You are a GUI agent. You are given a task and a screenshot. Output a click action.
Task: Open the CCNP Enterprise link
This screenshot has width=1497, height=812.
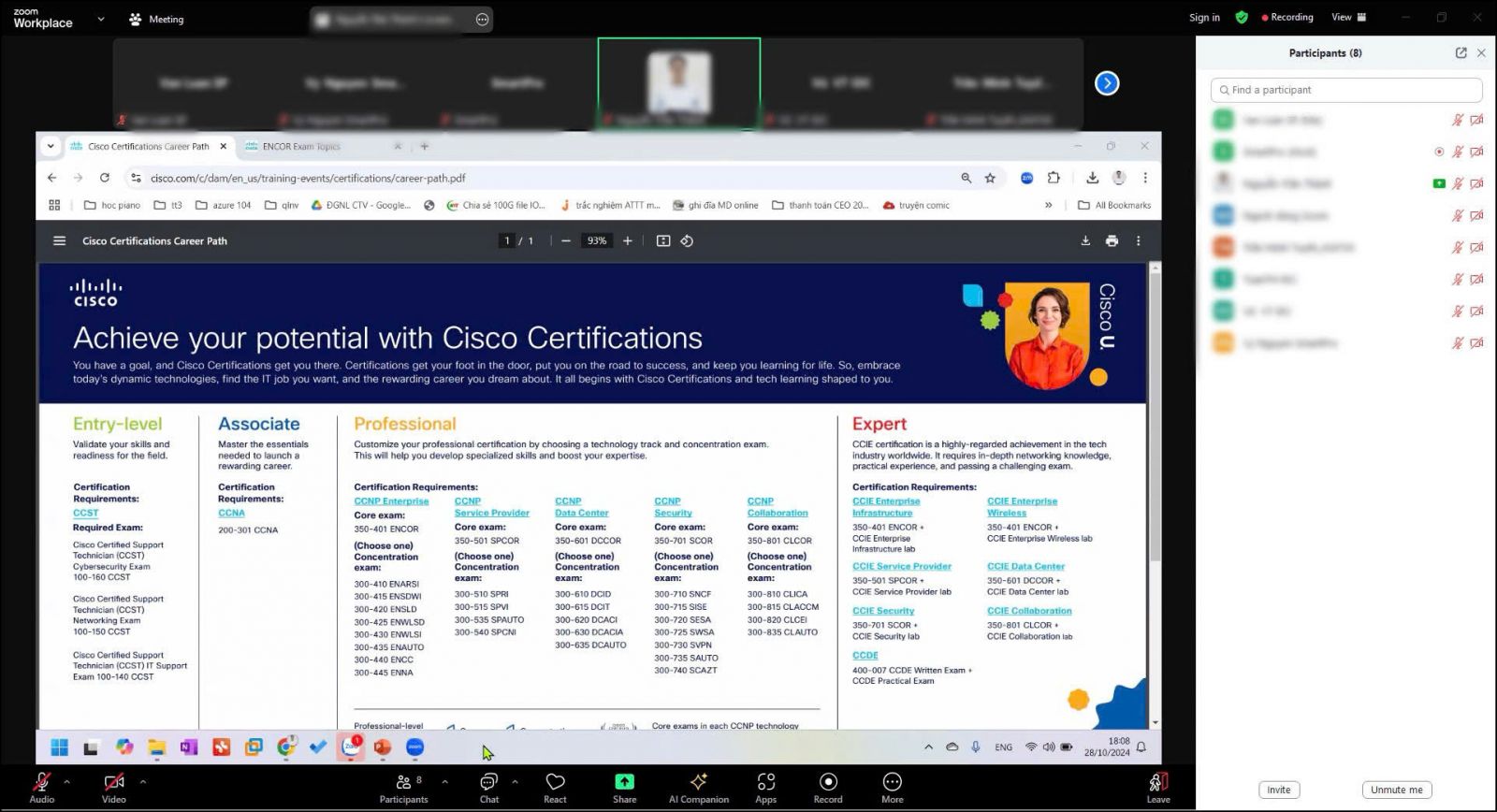pos(391,501)
